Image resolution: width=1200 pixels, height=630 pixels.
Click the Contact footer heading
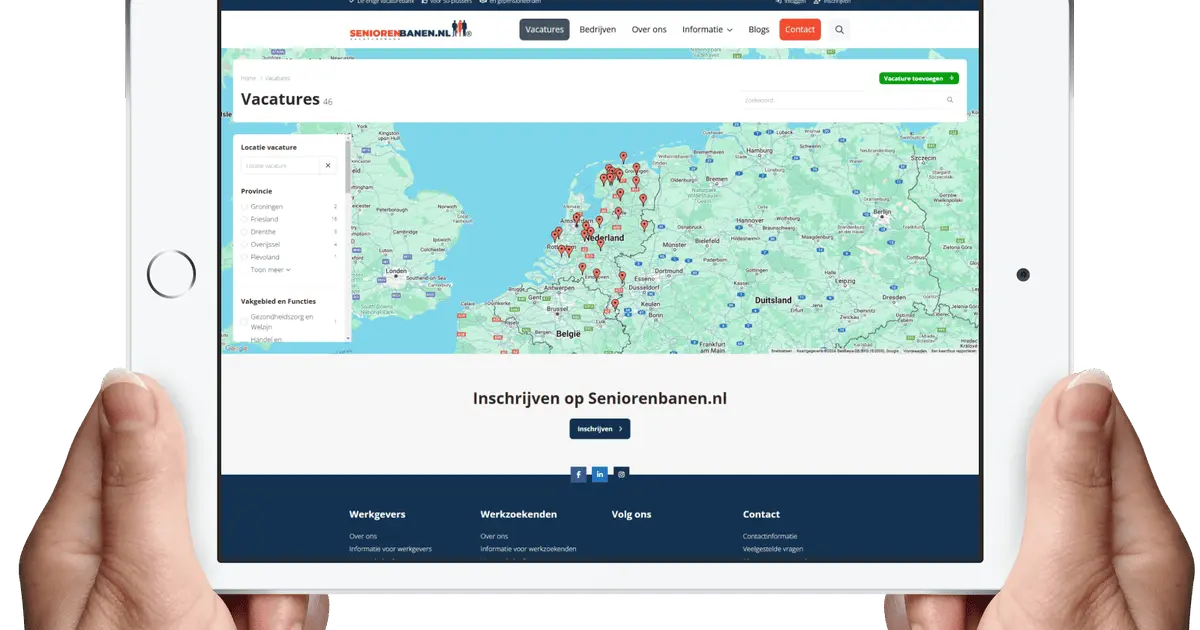tap(761, 514)
